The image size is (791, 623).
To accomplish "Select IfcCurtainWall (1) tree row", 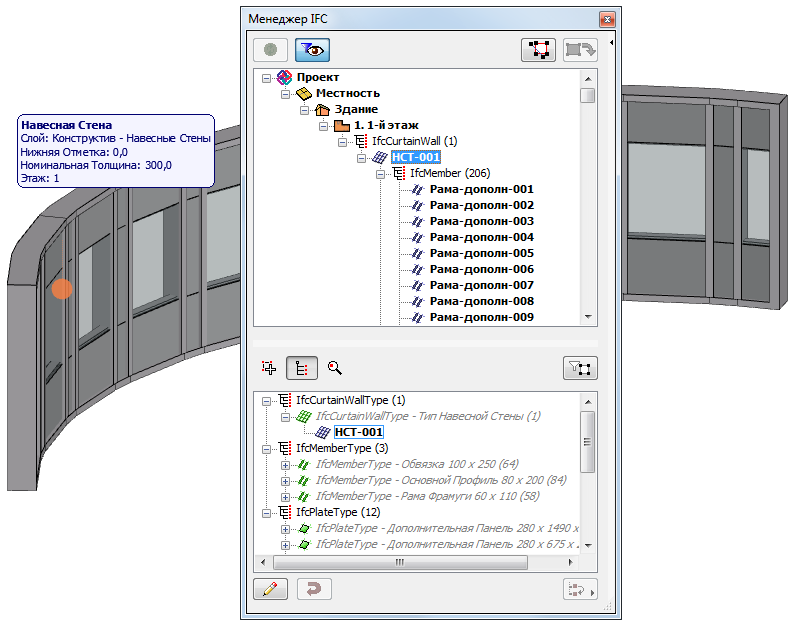I will coord(414,141).
